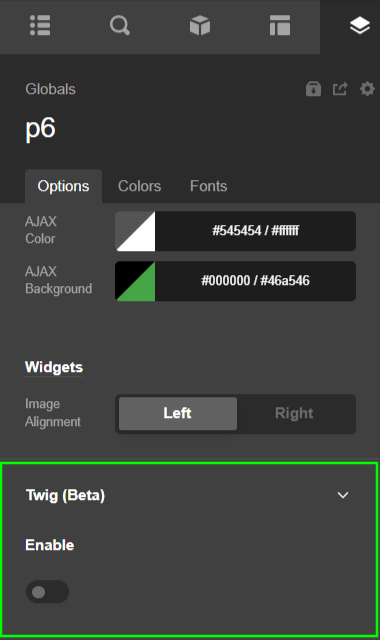Switch to the Colors tab

139,186
